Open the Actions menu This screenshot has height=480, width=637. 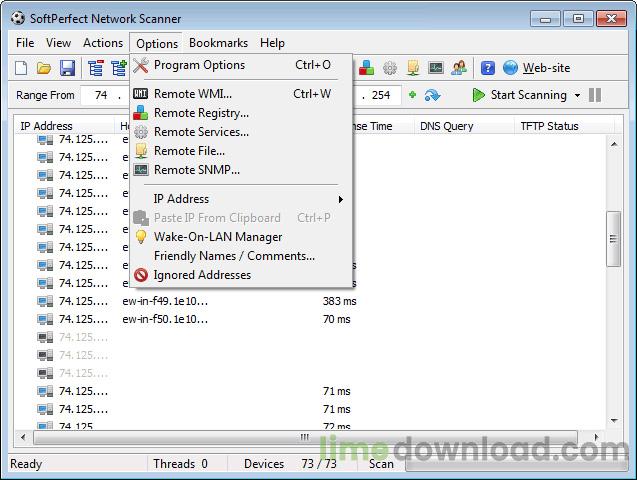tap(103, 43)
